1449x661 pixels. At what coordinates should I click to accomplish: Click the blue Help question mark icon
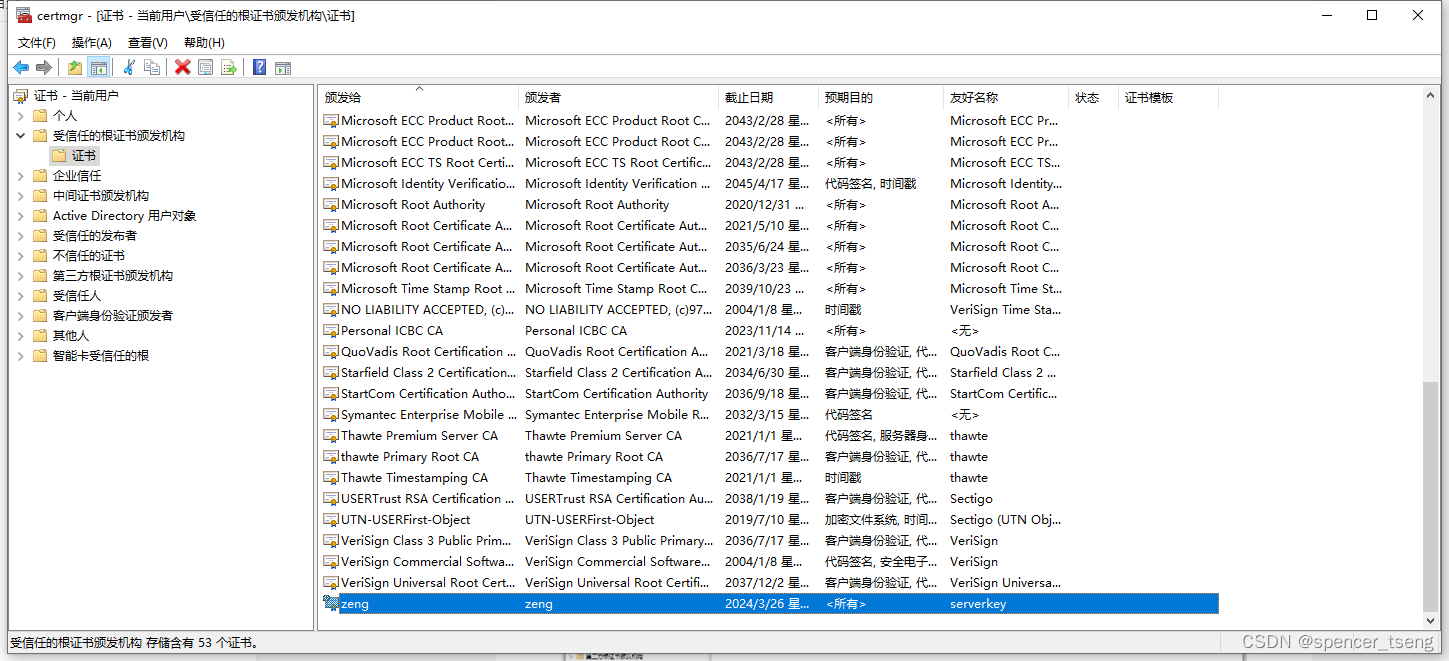click(x=260, y=67)
